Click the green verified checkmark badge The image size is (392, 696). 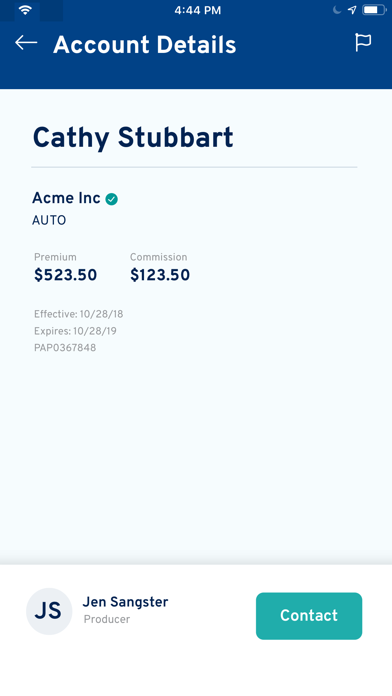[111, 199]
